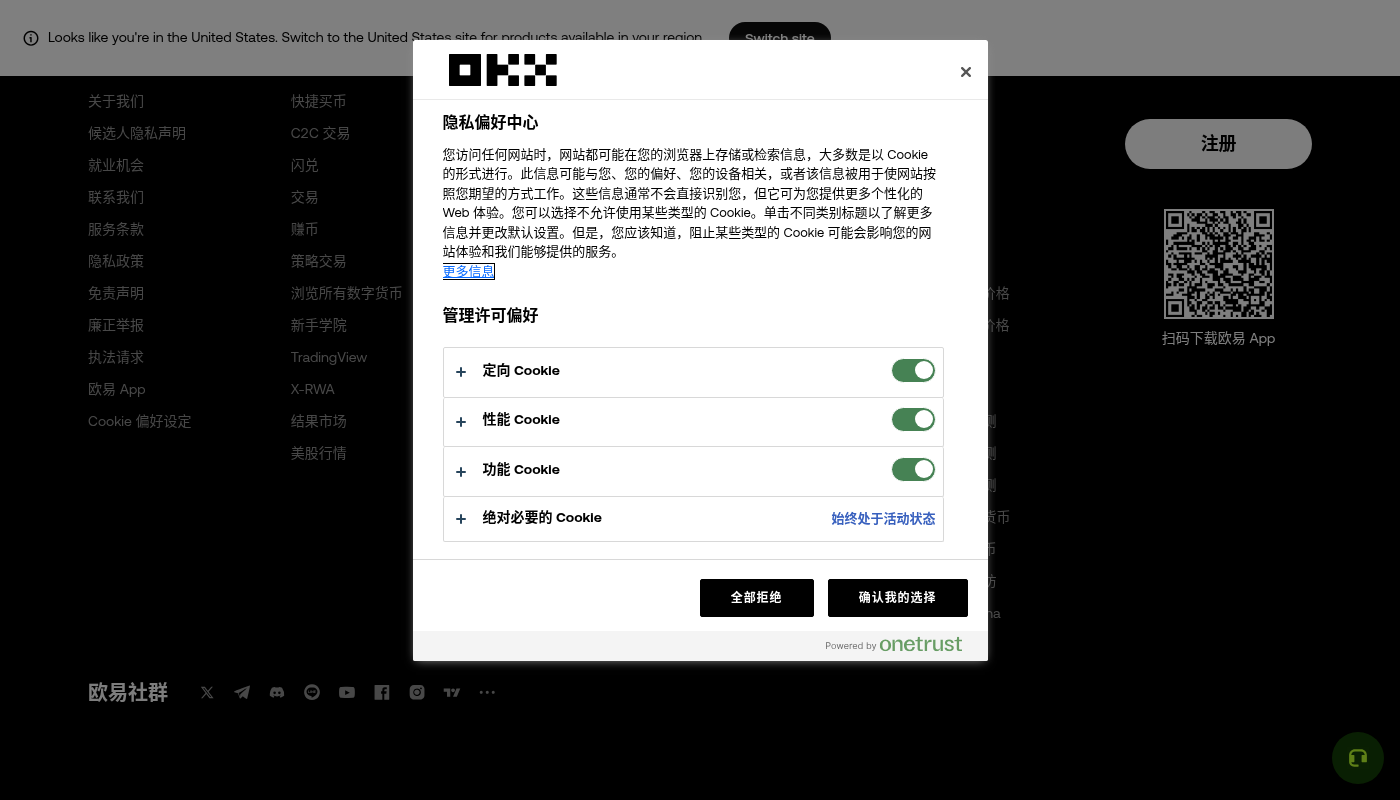Click 始终处于活动状态 status text
The height and width of the screenshot is (800, 1400).
coord(884,519)
